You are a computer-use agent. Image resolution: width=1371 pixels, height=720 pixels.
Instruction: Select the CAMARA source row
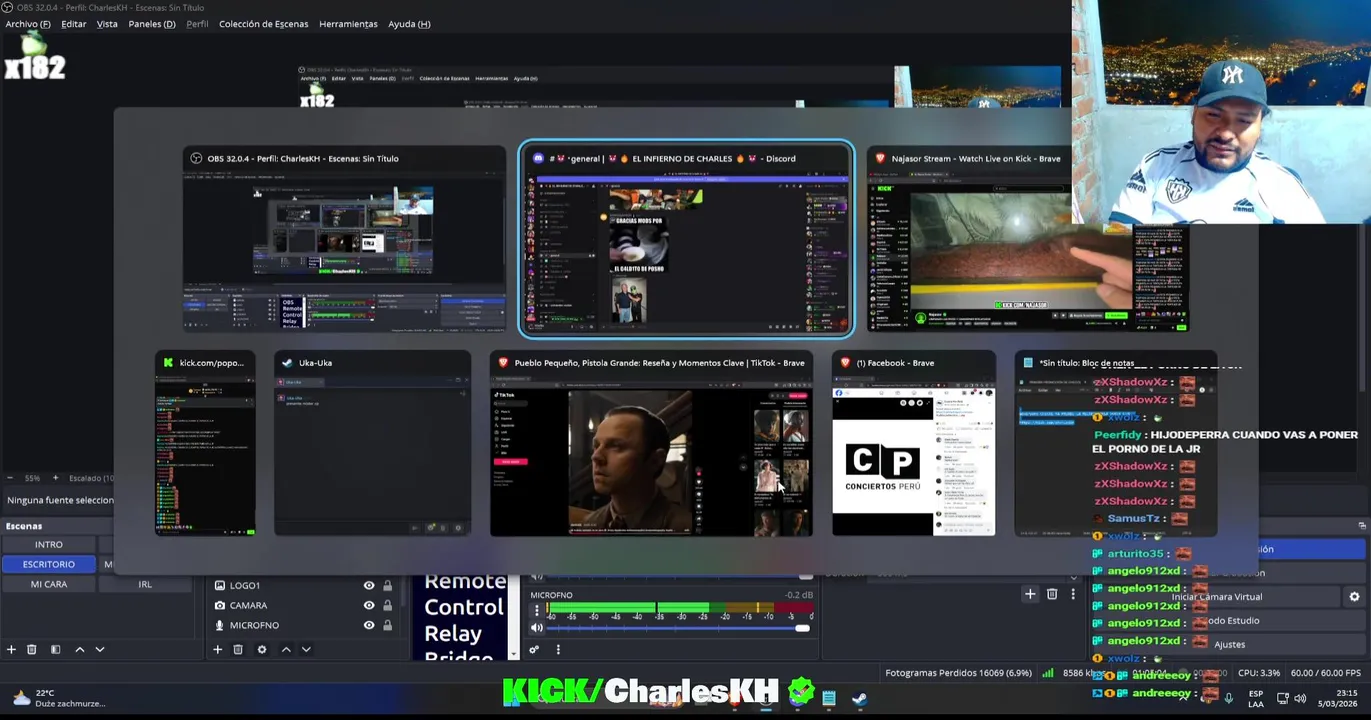tap(305, 605)
